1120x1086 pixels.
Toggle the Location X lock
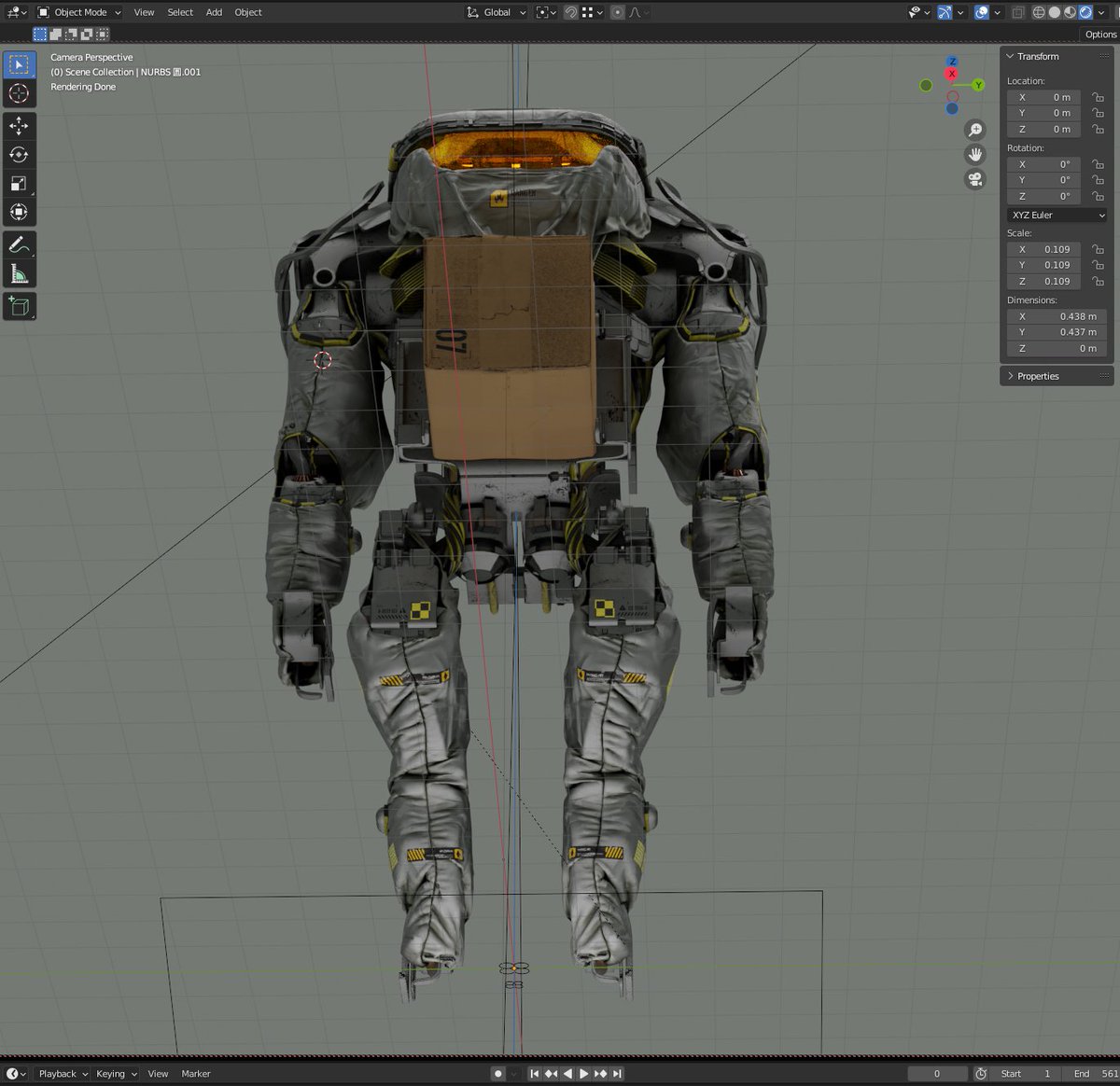click(1099, 97)
